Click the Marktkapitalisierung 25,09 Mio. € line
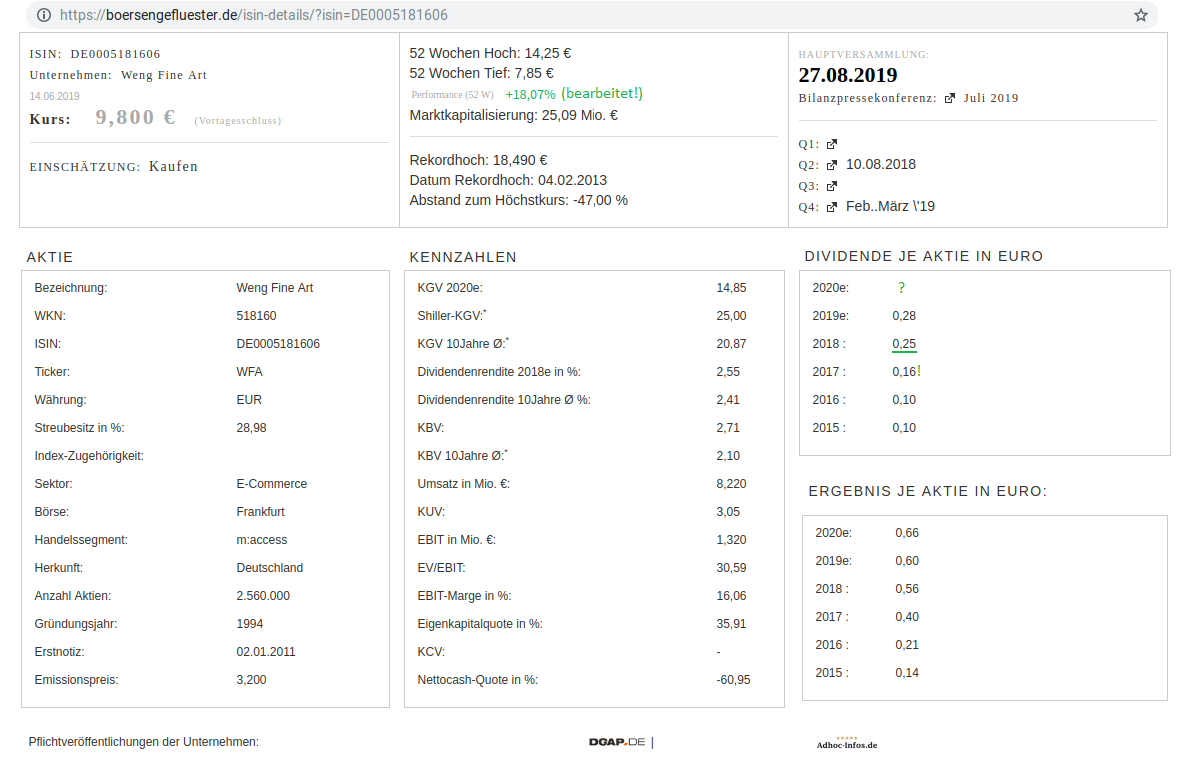Screen dimensions: 1193x767 514,116
